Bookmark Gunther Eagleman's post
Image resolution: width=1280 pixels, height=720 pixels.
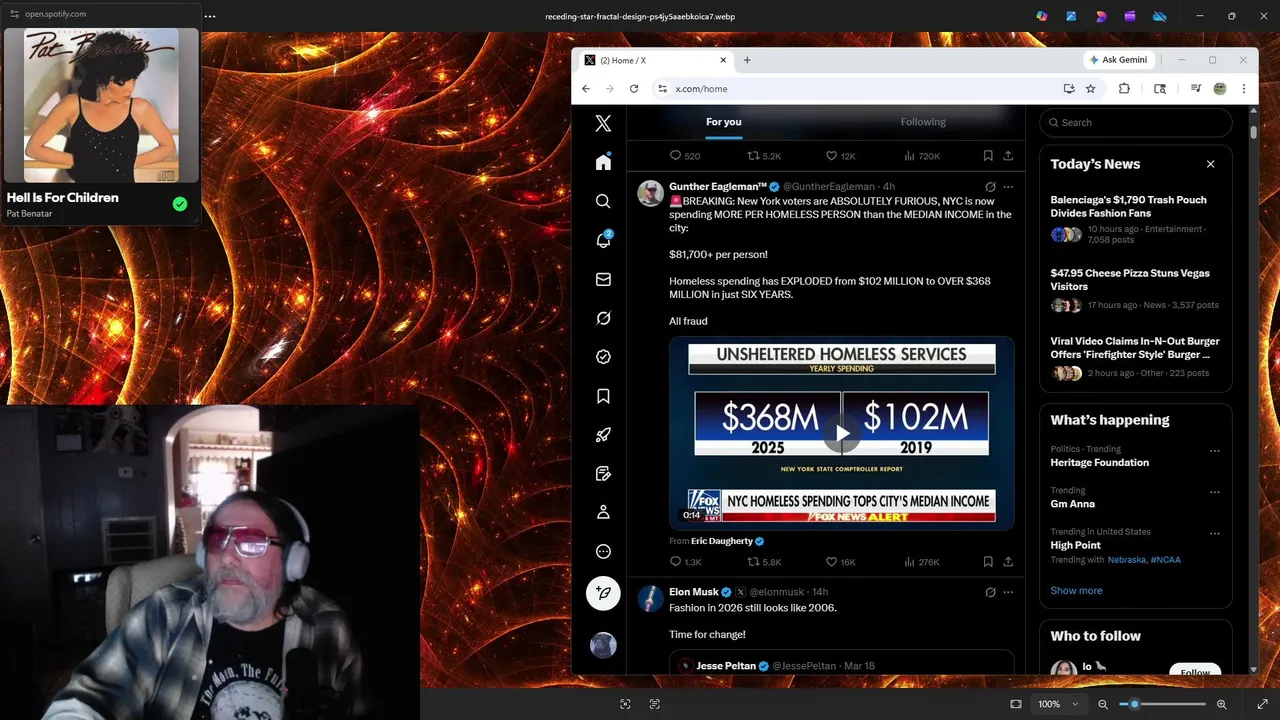coord(988,562)
